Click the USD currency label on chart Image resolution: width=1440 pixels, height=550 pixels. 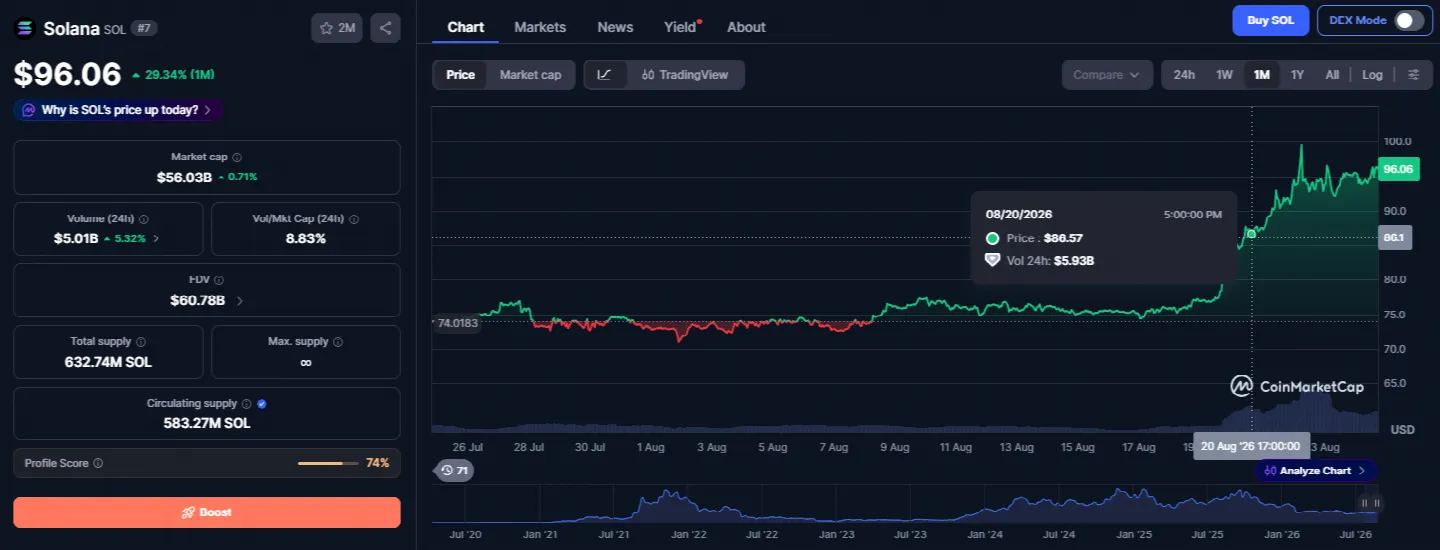tap(1402, 429)
